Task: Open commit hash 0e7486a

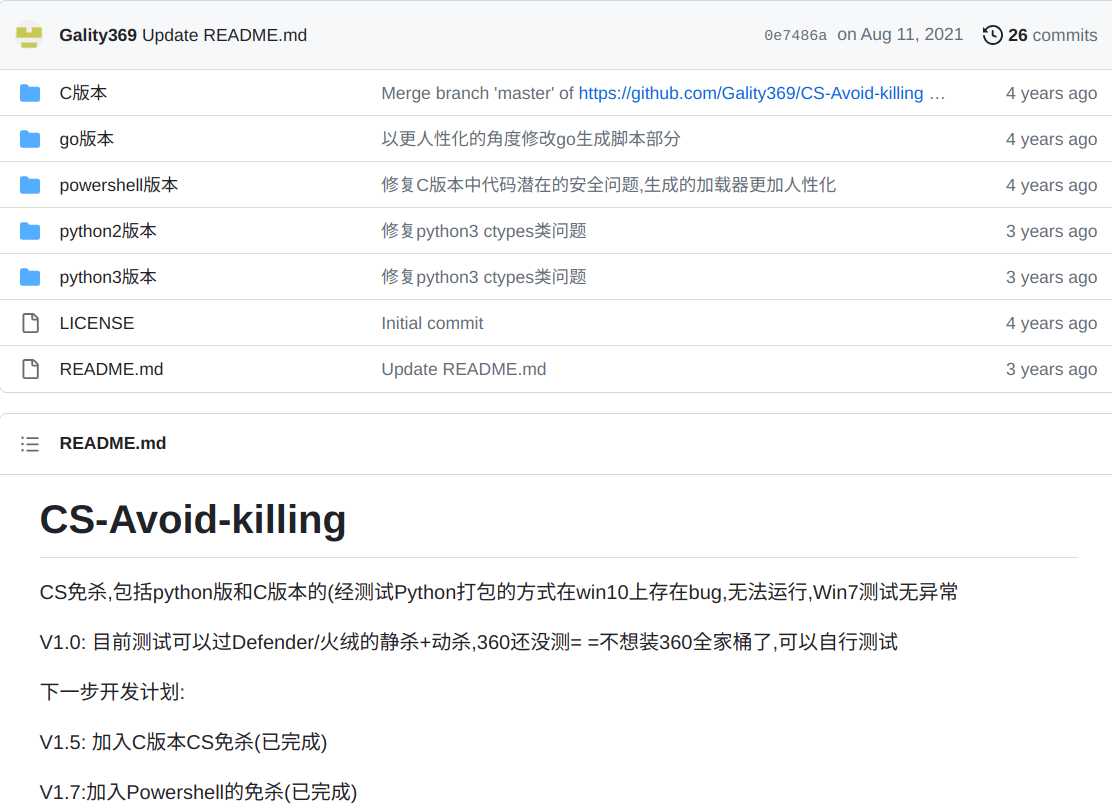Action: 795,35
